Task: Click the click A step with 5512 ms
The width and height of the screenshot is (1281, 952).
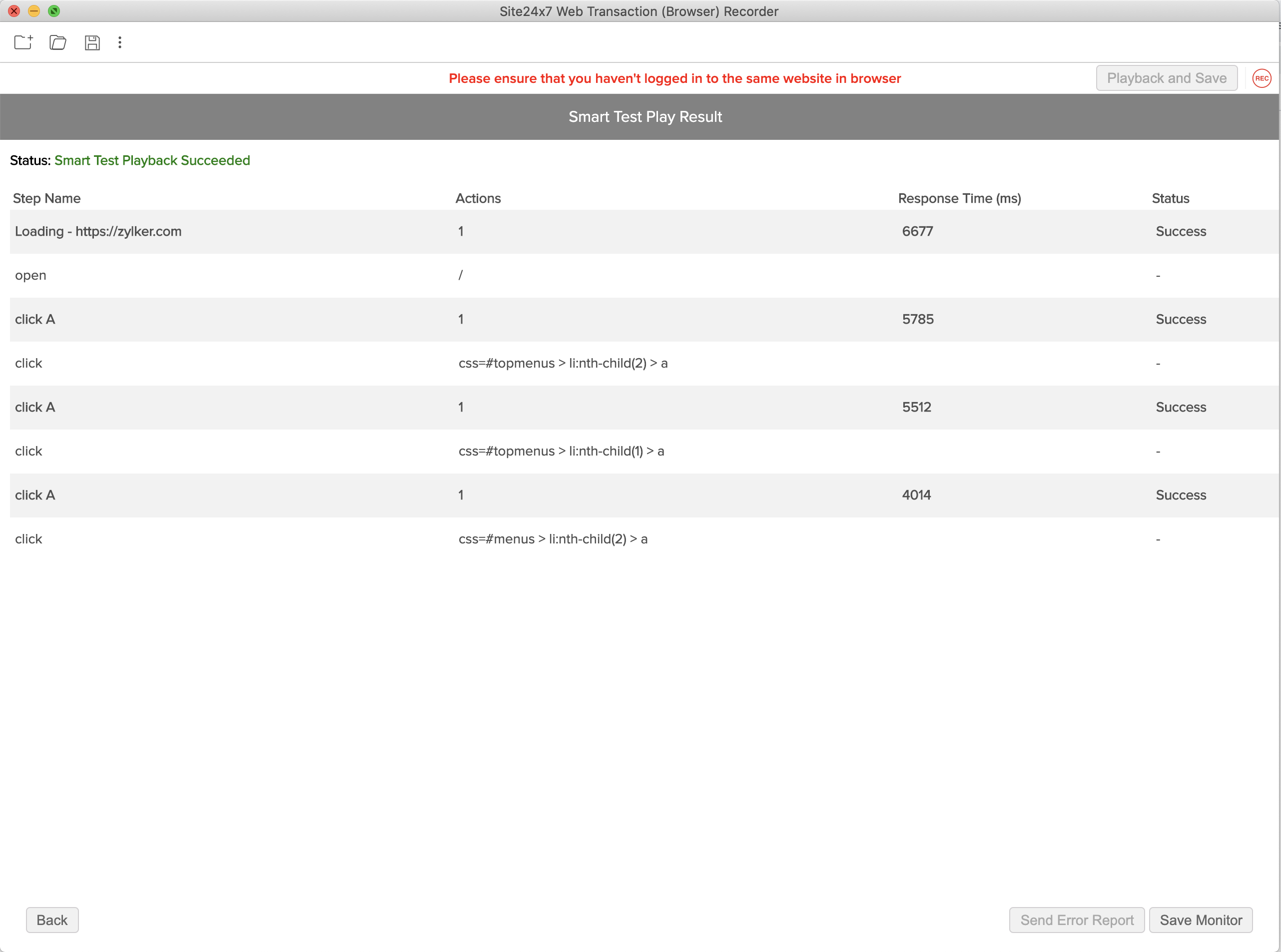Action: [x=35, y=407]
